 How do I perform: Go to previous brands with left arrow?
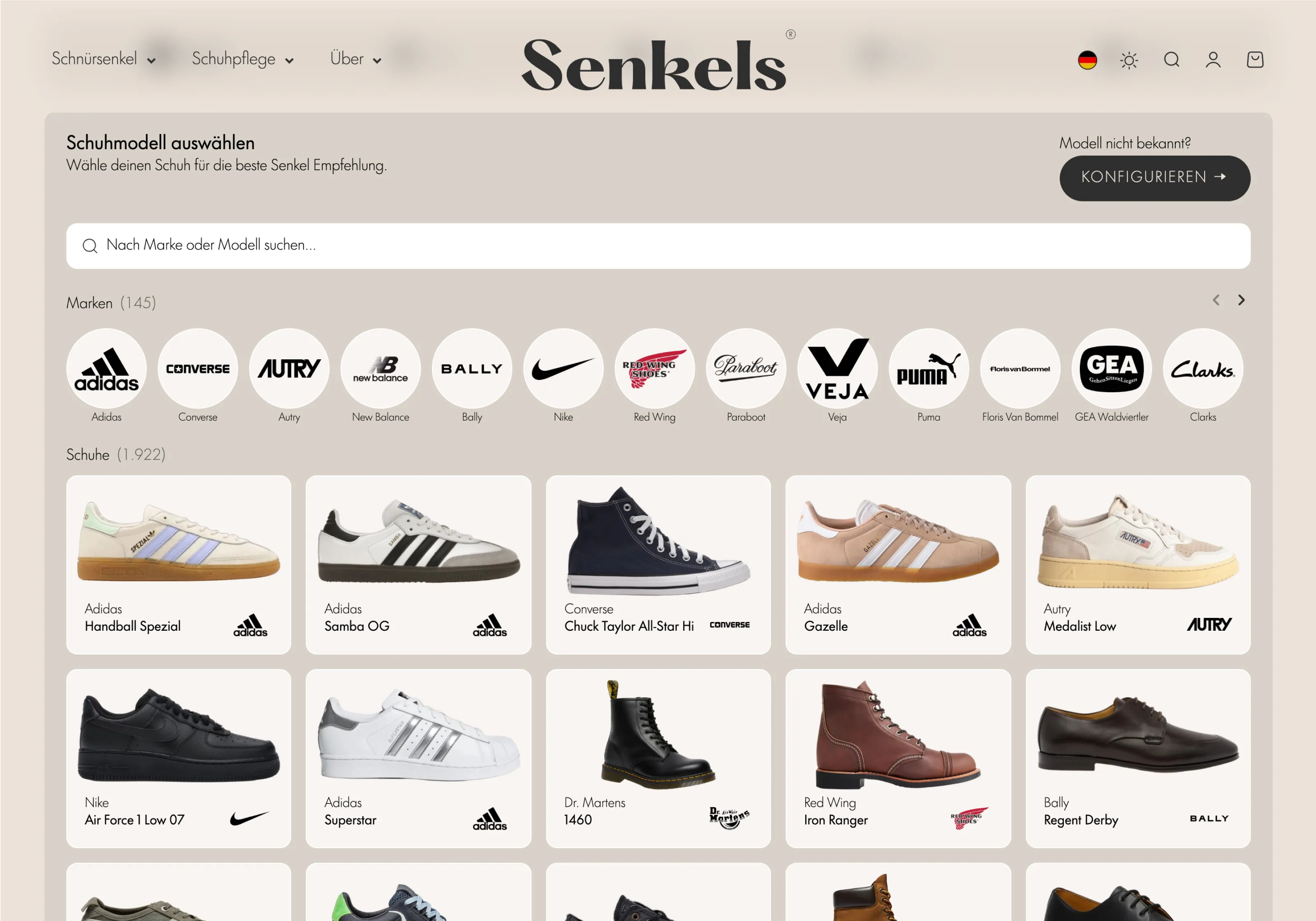pyautogui.click(x=1216, y=300)
